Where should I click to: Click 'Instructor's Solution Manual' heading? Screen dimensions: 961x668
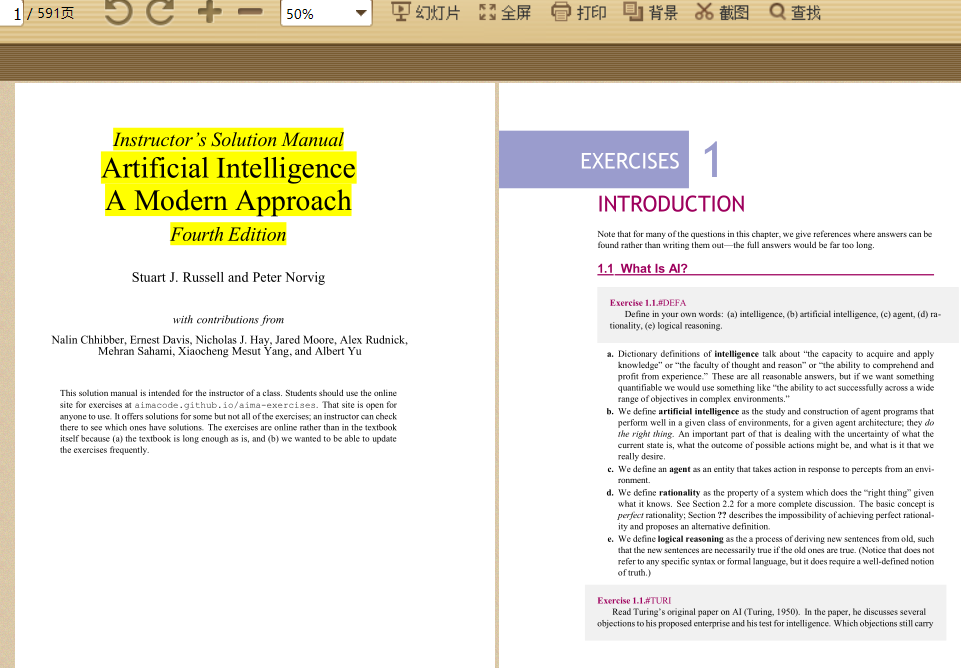[228, 140]
